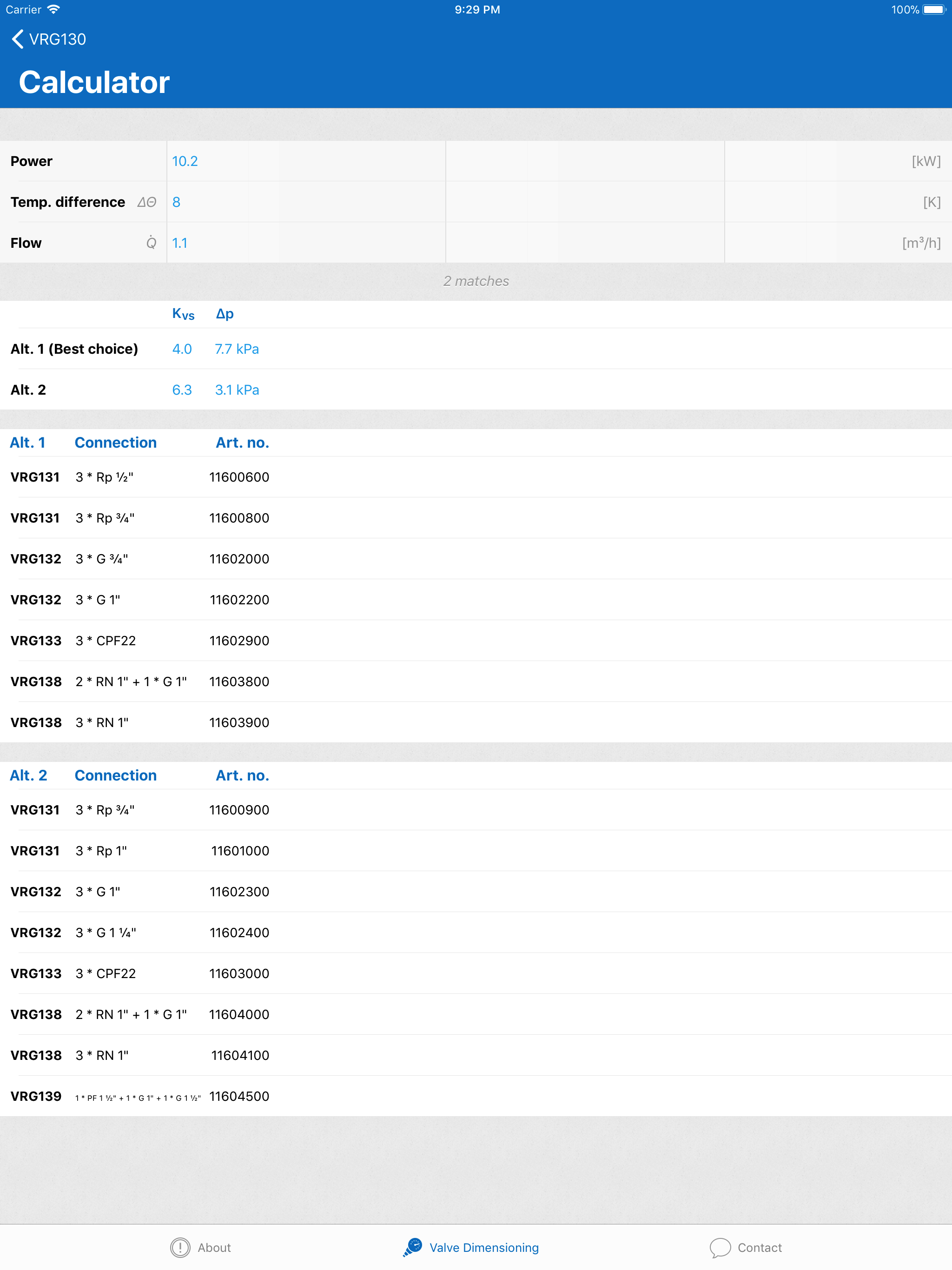Tap the VRG130 back label
Viewport: 952px width, 1270px height.
(58, 39)
